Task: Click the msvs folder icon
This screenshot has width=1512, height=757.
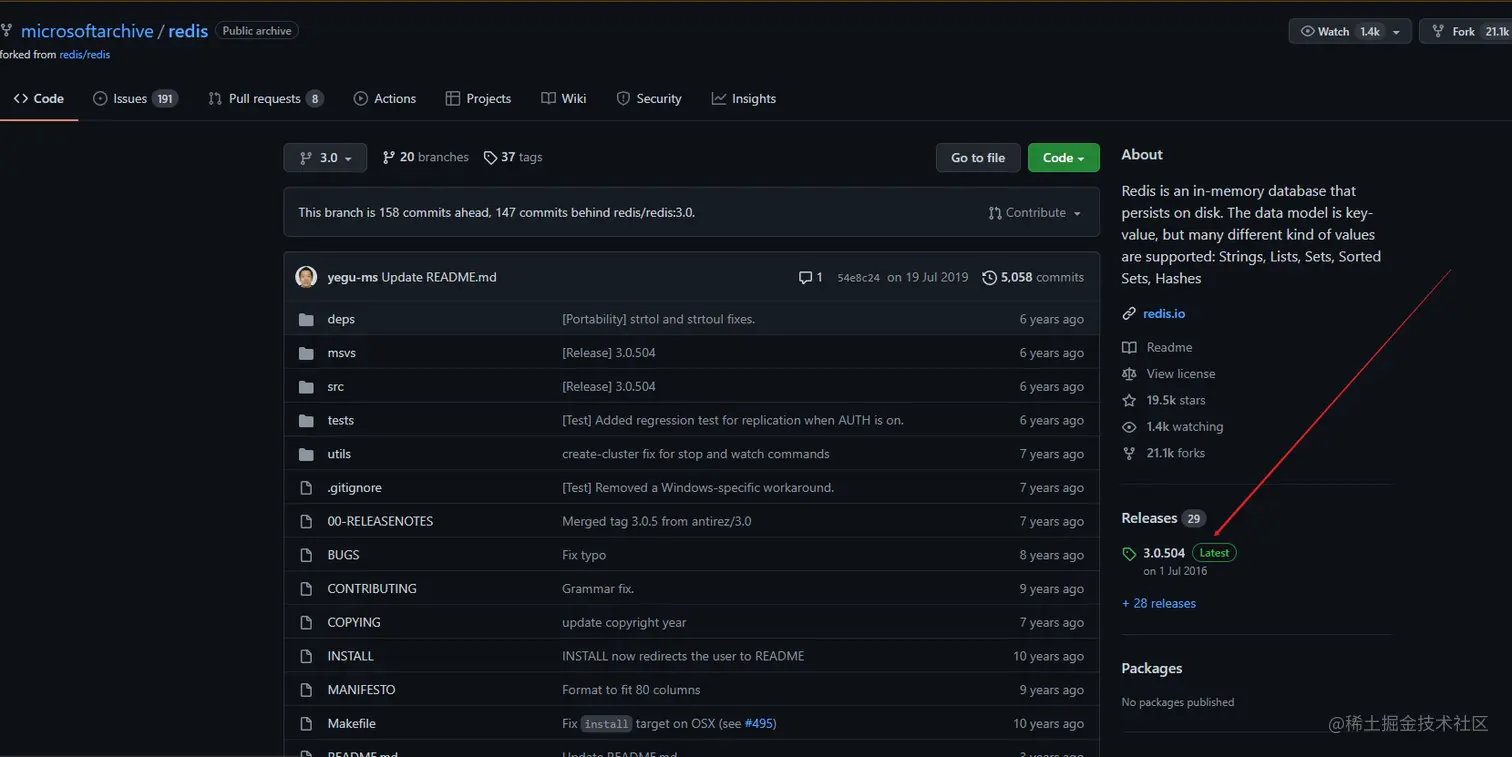Action: point(306,353)
